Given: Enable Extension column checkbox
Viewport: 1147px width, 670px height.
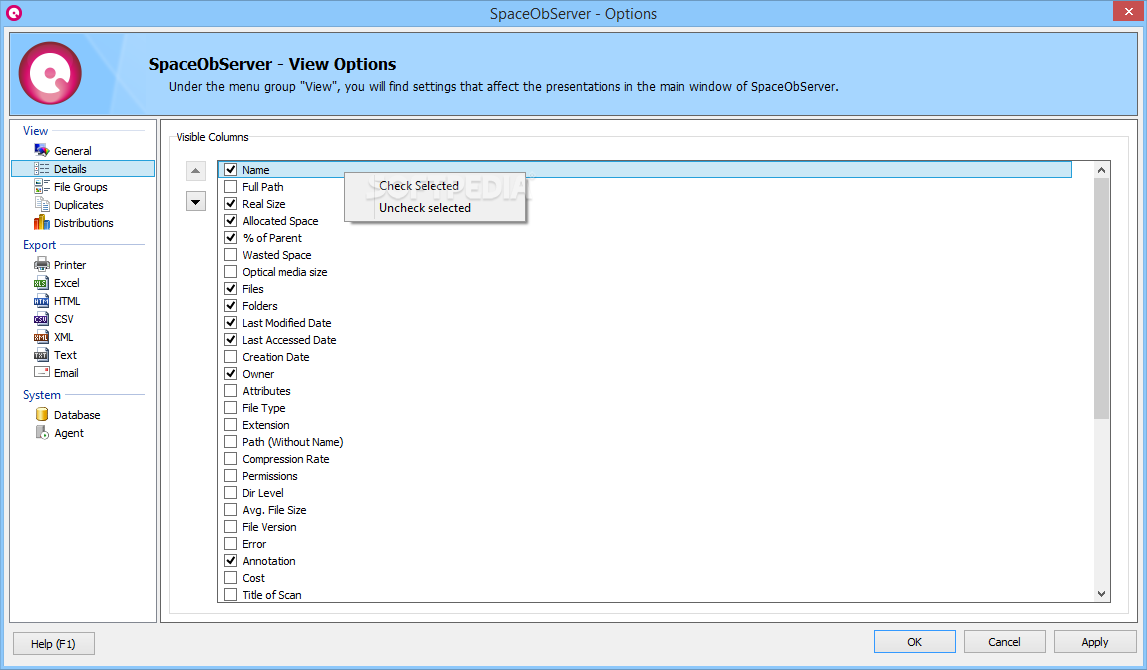Looking at the screenshot, I should coord(230,425).
